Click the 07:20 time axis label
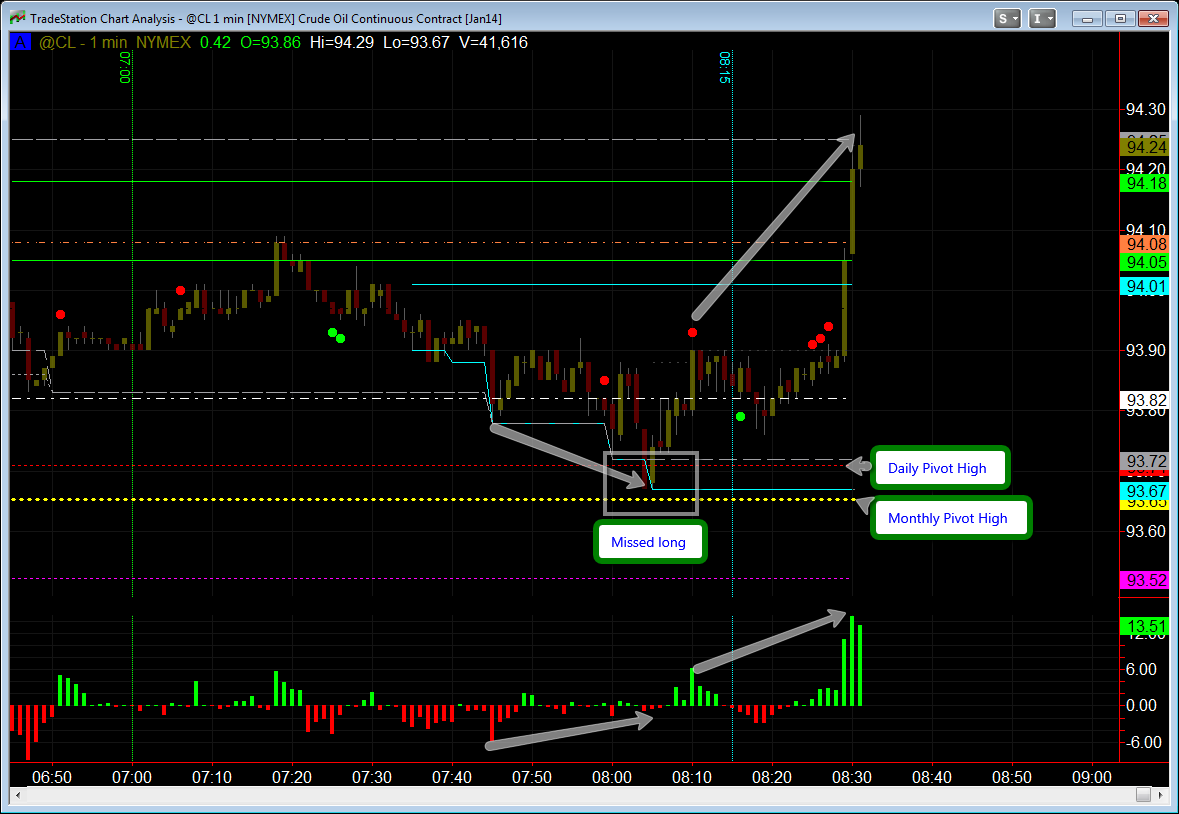 [292, 777]
